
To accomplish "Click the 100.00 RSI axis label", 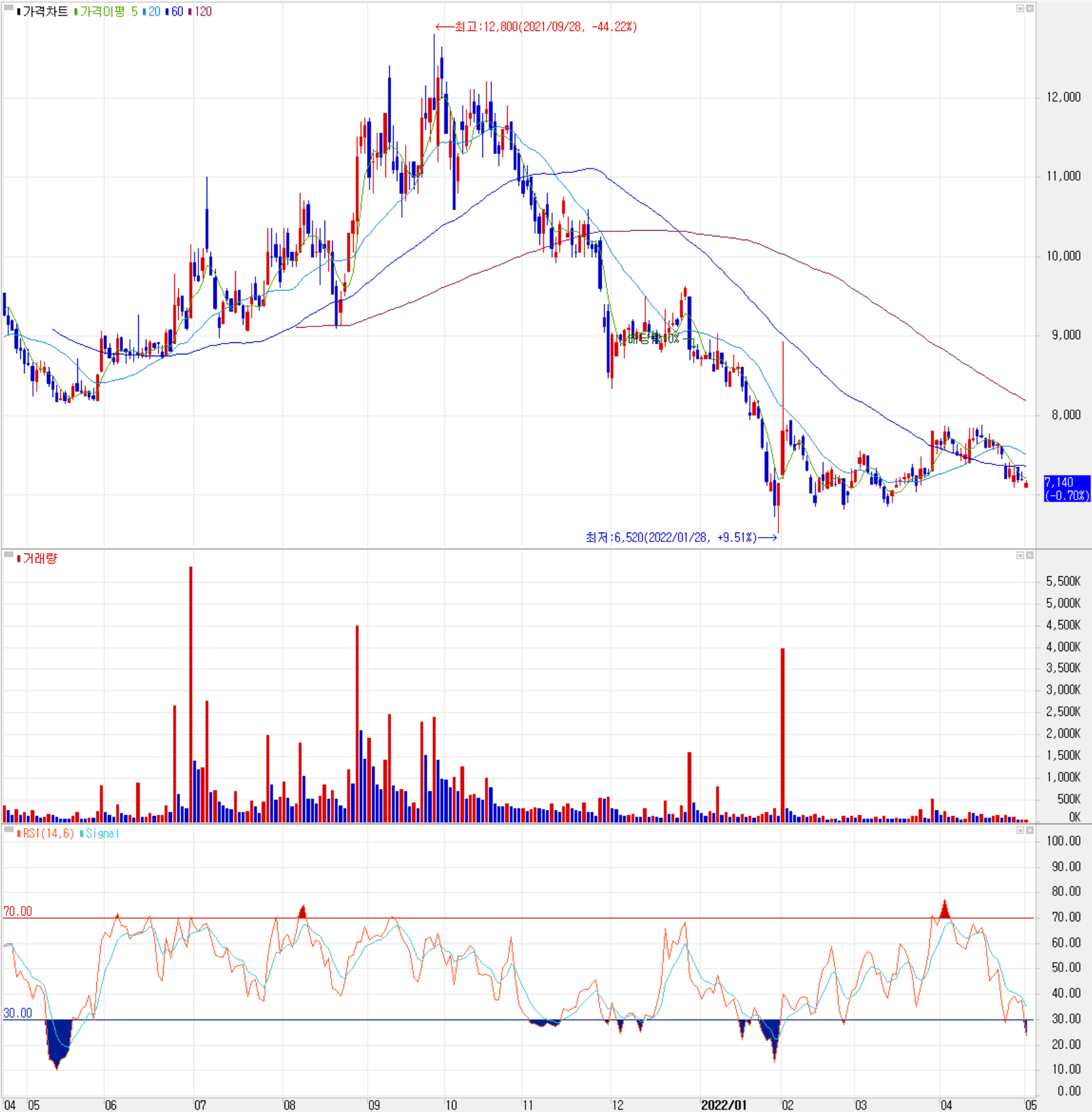I will coord(1063,841).
